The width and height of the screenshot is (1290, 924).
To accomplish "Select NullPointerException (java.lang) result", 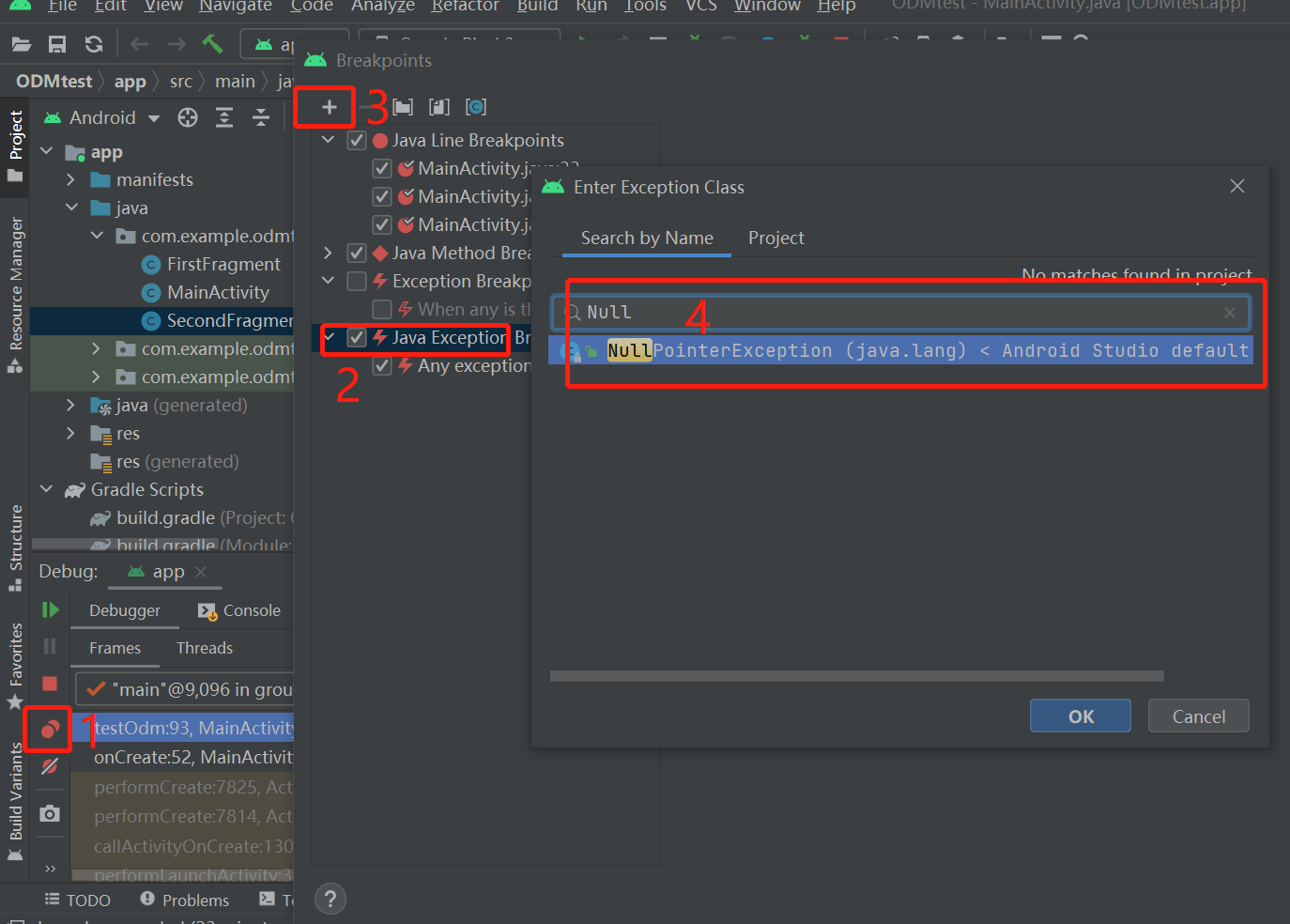I will [901, 351].
